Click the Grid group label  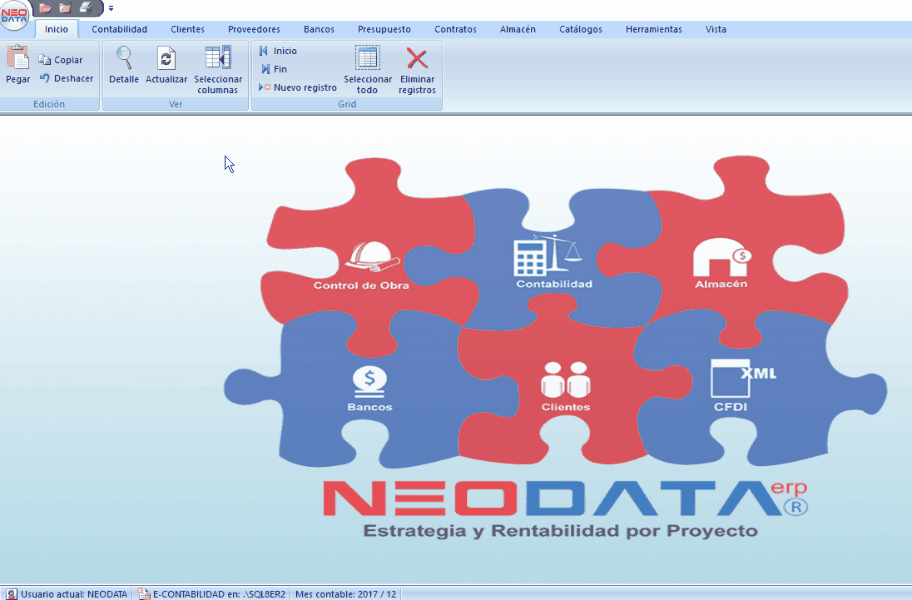click(347, 104)
